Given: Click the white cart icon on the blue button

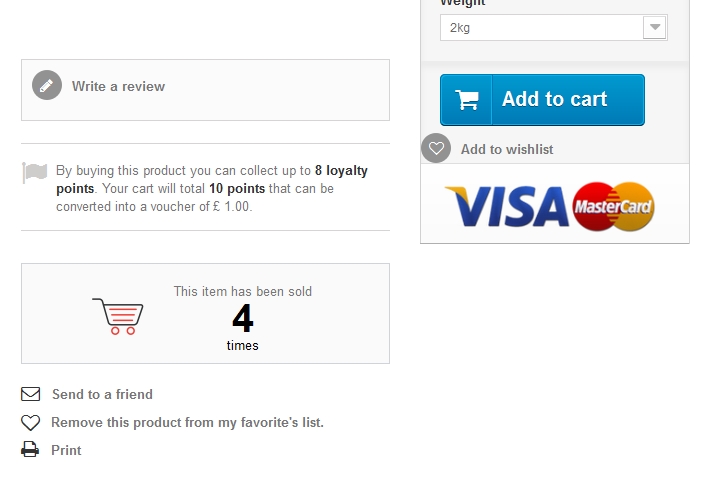Looking at the screenshot, I should point(467,99).
